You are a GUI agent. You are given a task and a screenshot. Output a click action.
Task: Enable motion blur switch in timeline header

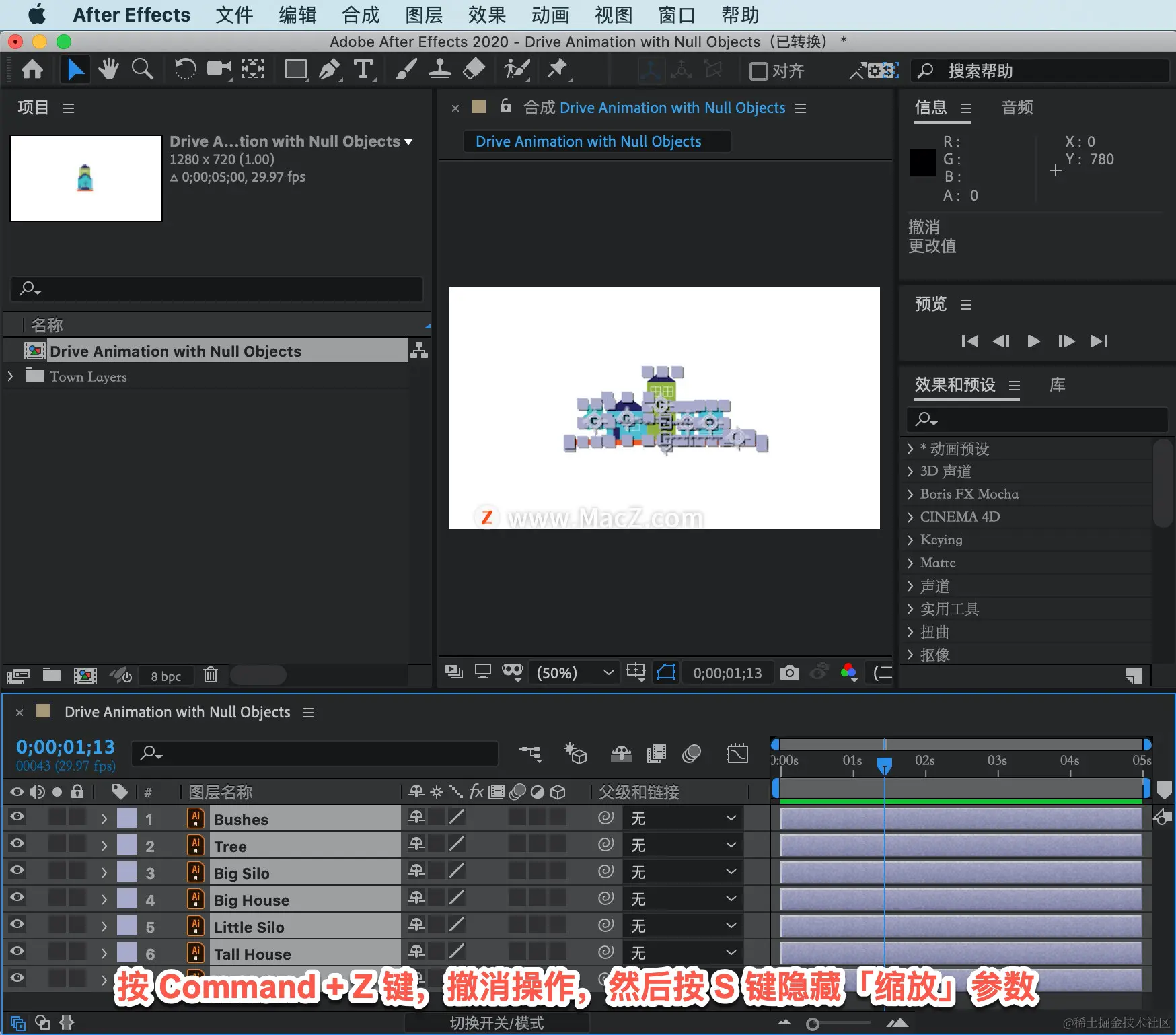692,754
